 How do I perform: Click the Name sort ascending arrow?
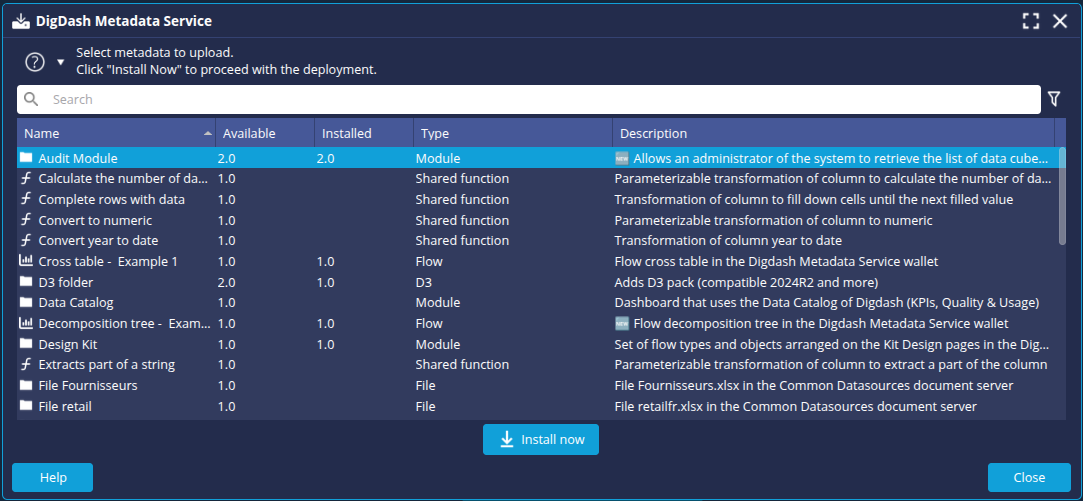208,133
